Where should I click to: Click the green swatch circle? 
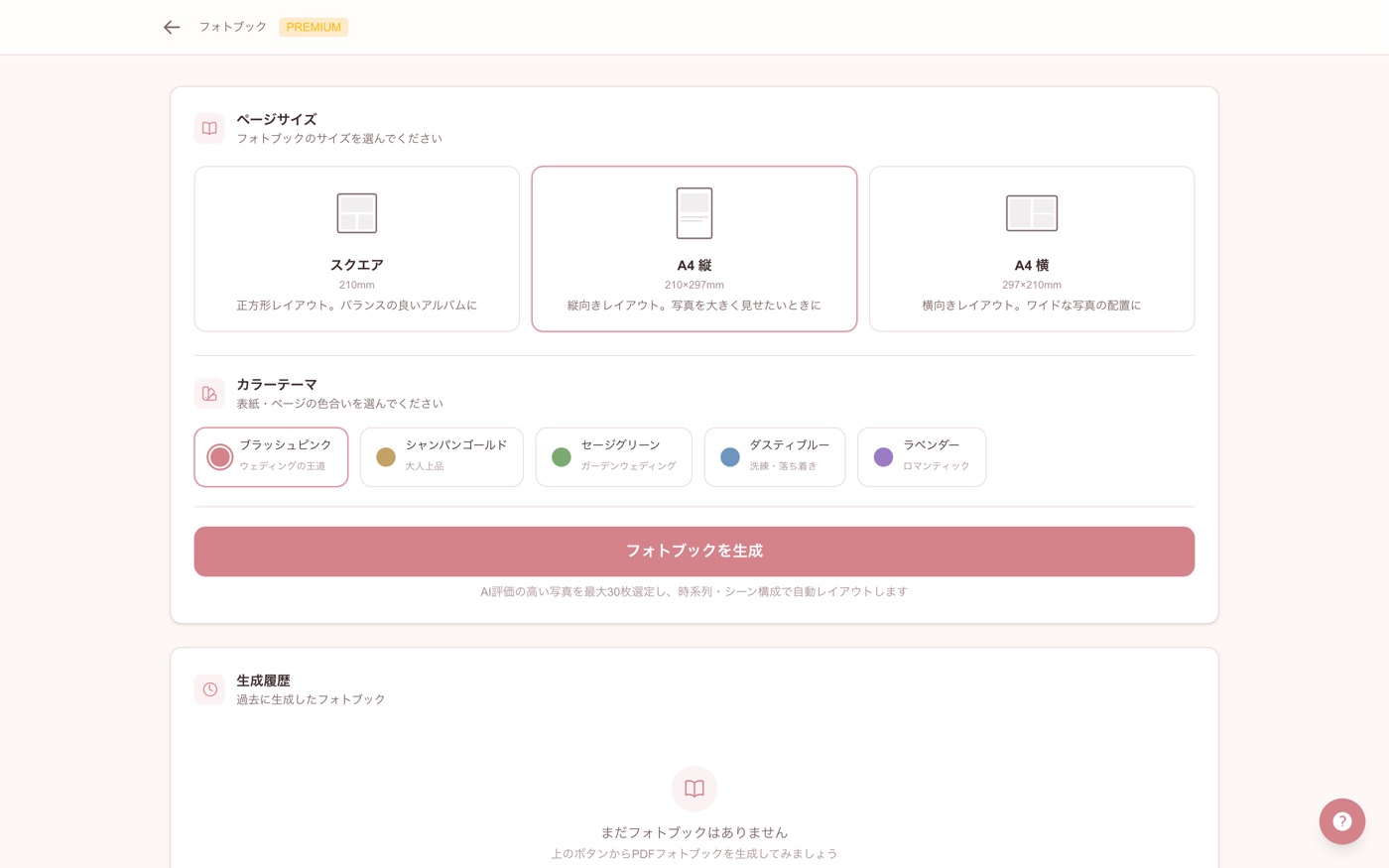[562, 457]
